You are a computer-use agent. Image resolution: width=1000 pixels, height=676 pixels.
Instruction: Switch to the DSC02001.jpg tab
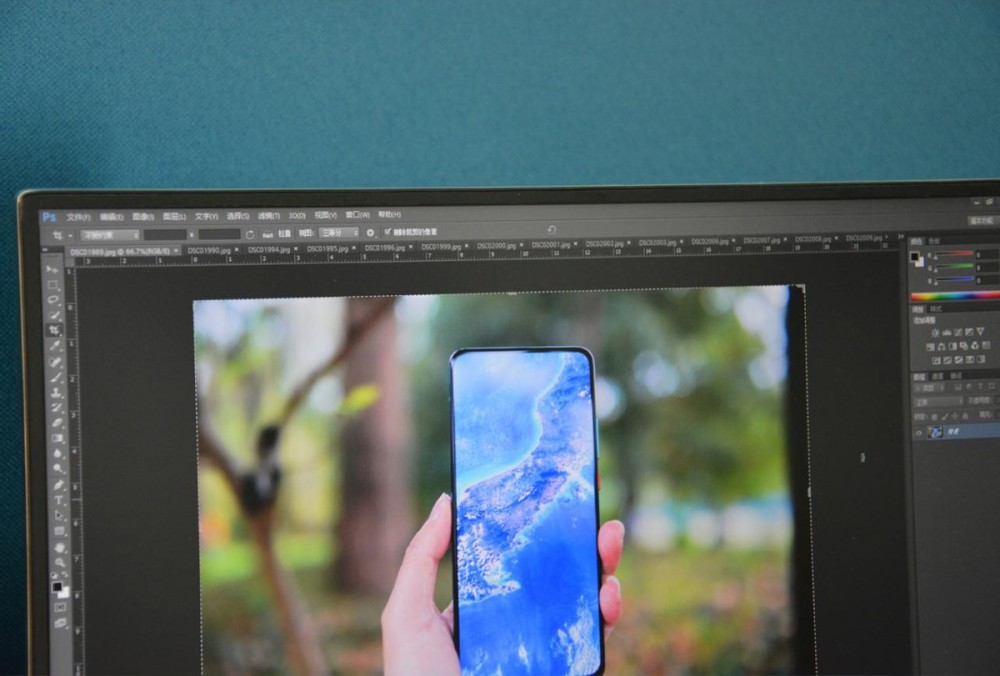551,245
